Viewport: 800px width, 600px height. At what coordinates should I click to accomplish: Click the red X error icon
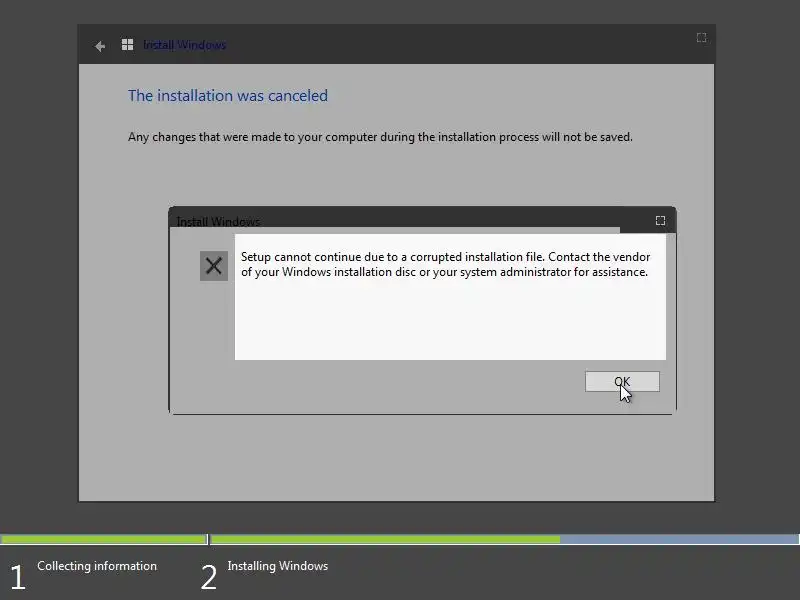click(x=214, y=266)
